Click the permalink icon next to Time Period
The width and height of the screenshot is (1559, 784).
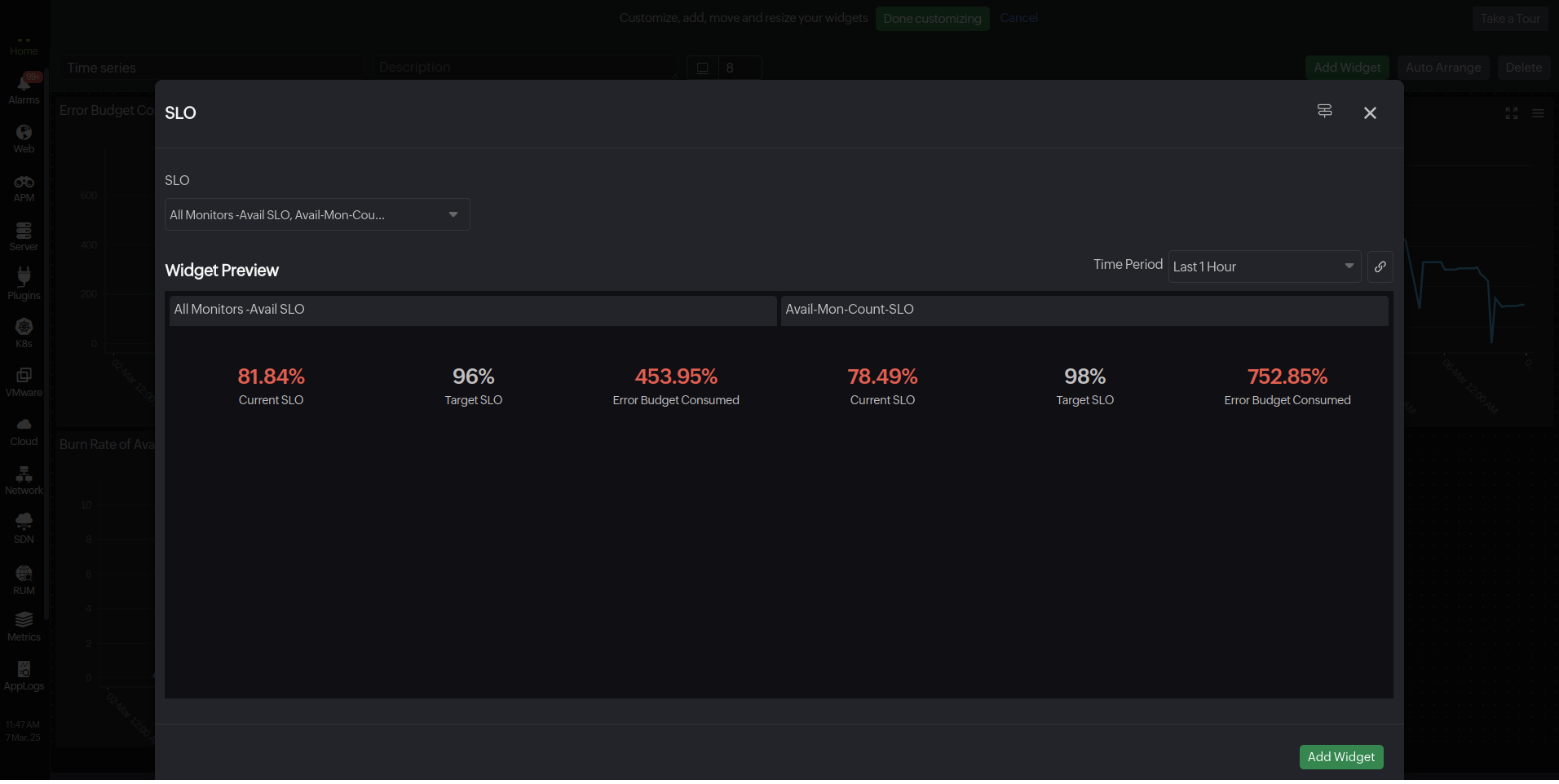click(x=1380, y=266)
